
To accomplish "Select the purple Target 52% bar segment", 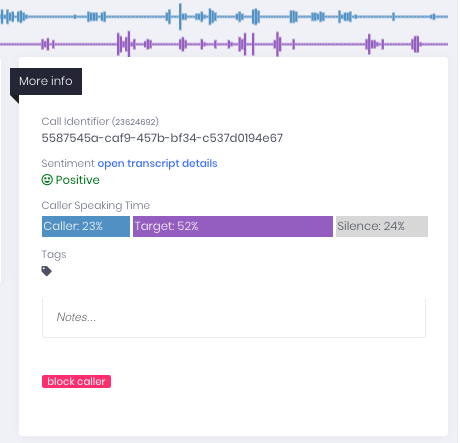I will coord(233,226).
